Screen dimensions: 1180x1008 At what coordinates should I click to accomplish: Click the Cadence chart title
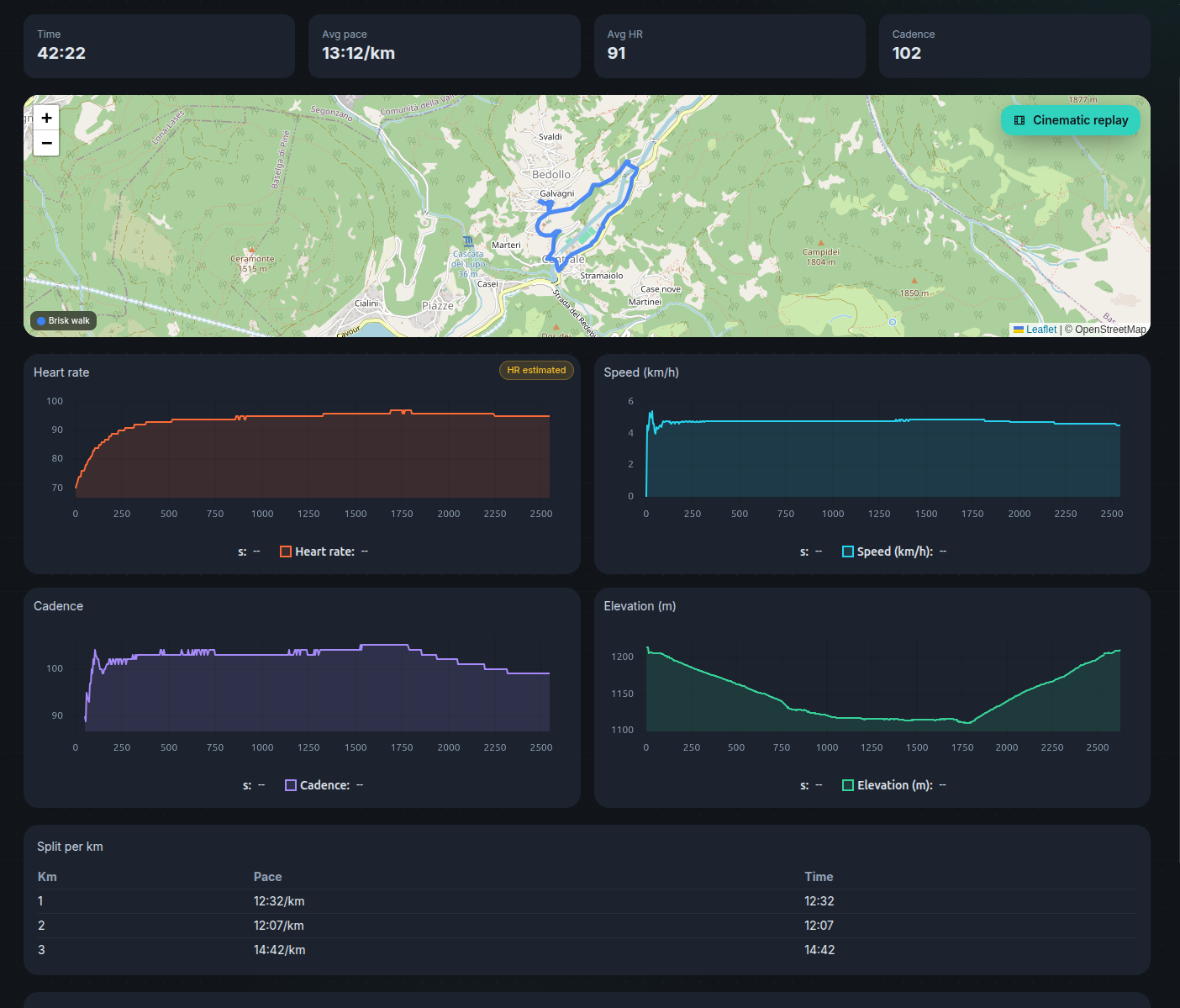pyautogui.click(x=58, y=606)
